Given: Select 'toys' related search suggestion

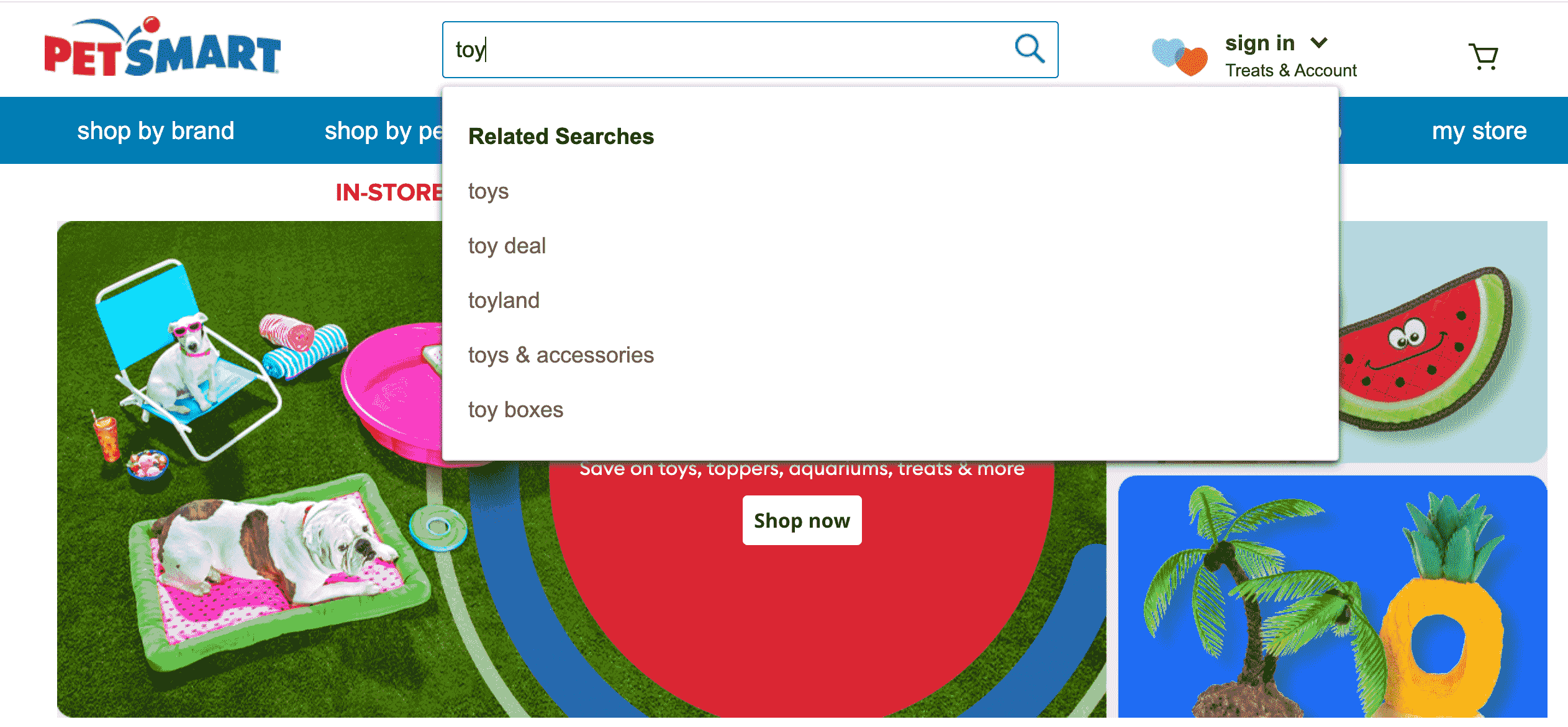Looking at the screenshot, I should [488, 191].
